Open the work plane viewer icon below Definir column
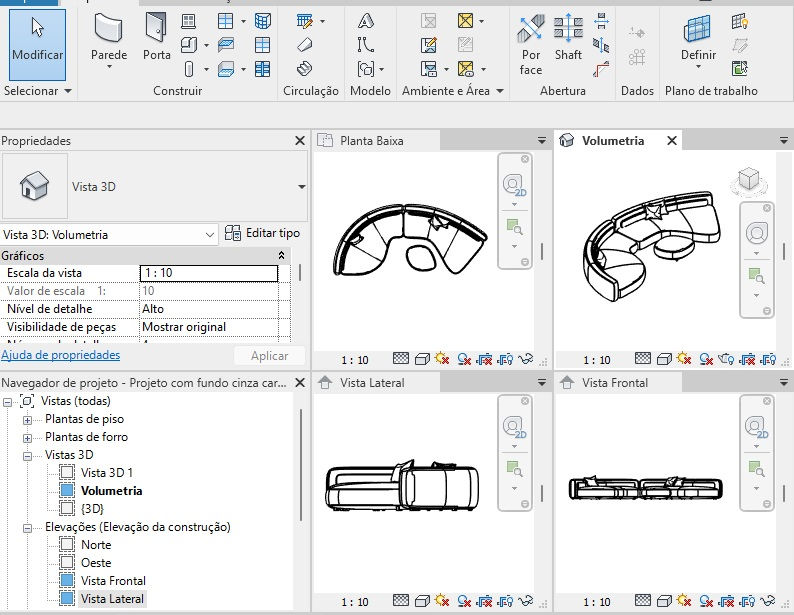The width and height of the screenshot is (794, 615). [x=740, y=68]
